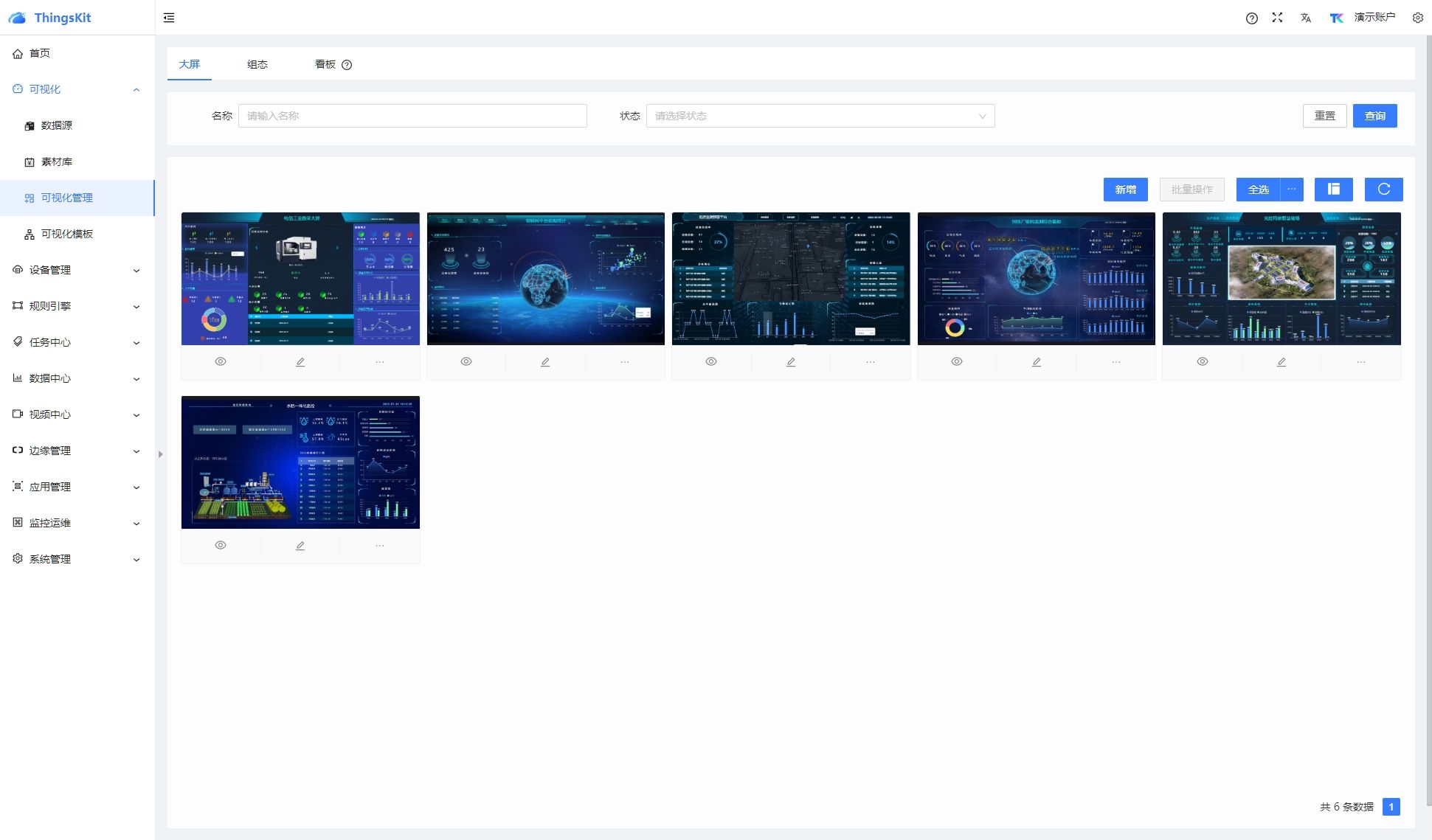Preview first dashboard with eye icon
This screenshot has height=840, width=1432.
221,362
